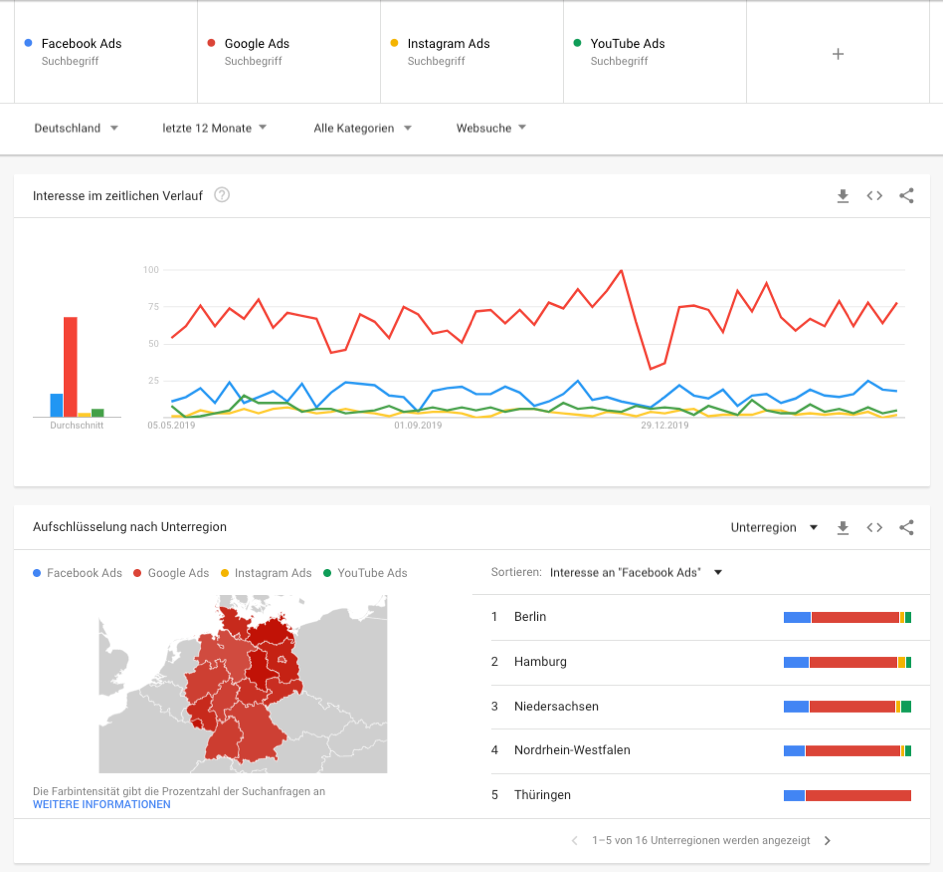This screenshot has height=872, width=943.
Task: Open the Websuche search type dropdown
Action: tap(491, 128)
